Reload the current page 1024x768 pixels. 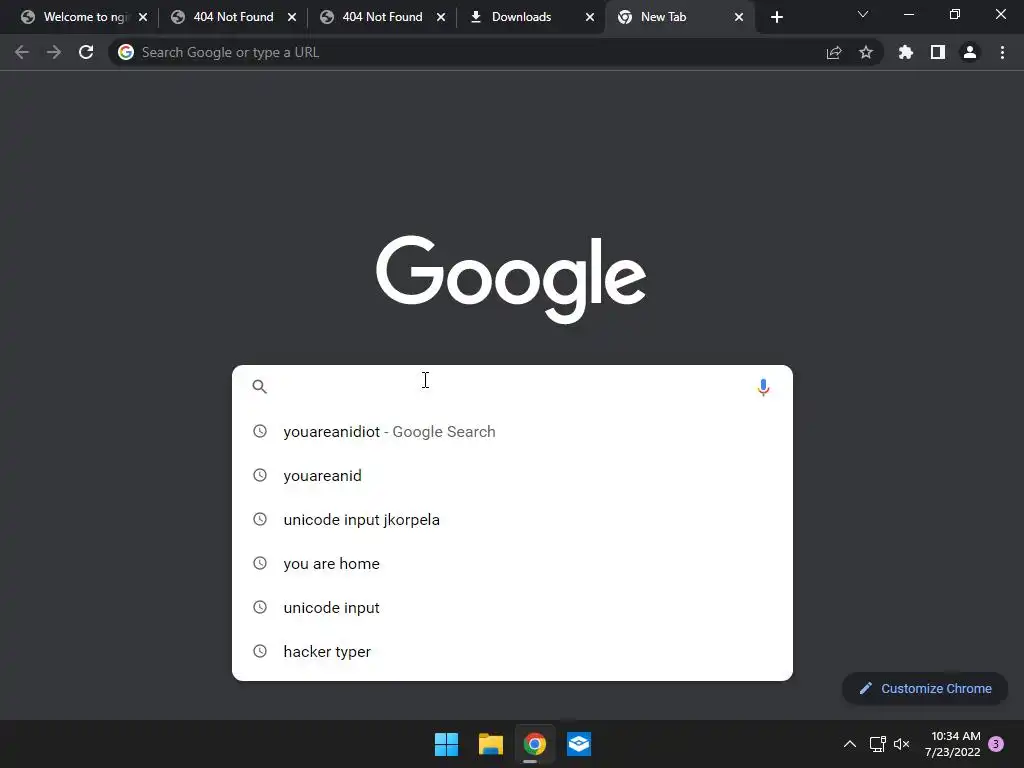86,52
